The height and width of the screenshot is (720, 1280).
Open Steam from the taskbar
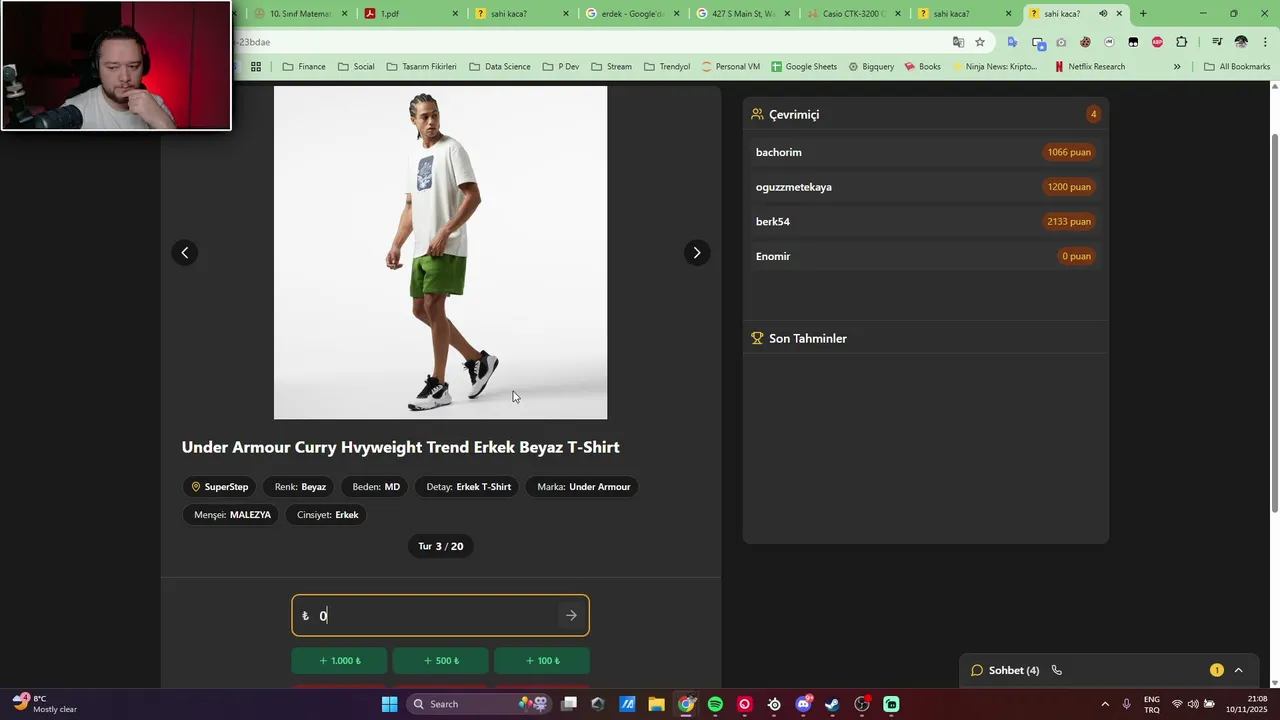click(832, 704)
